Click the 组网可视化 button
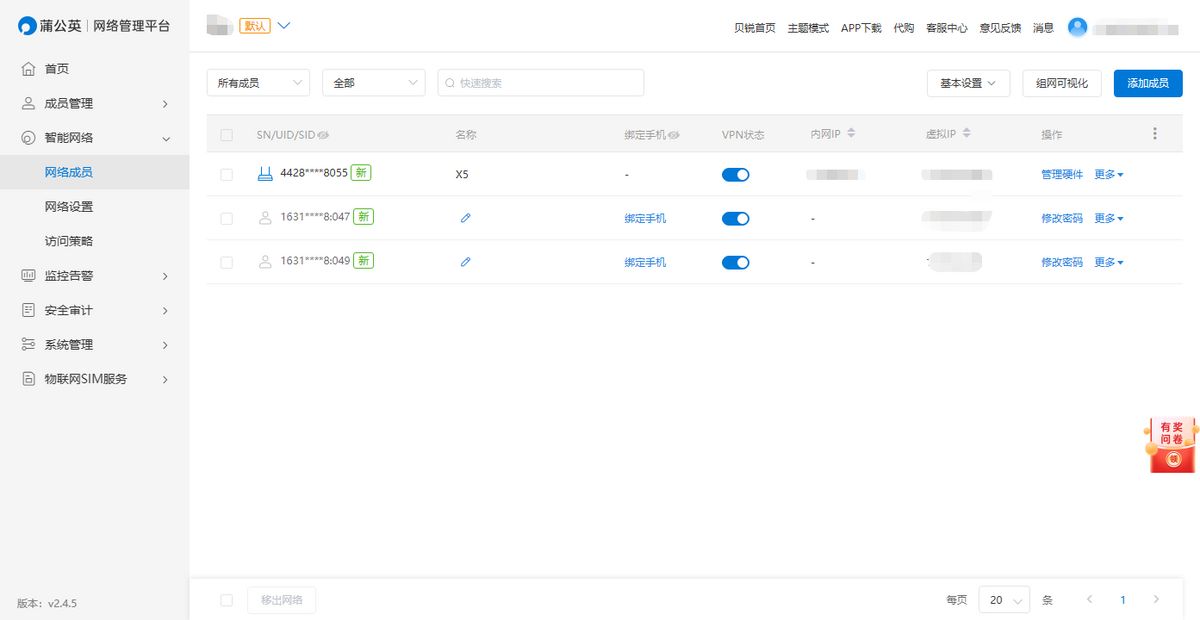 pyautogui.click(x=1062, y=83)
